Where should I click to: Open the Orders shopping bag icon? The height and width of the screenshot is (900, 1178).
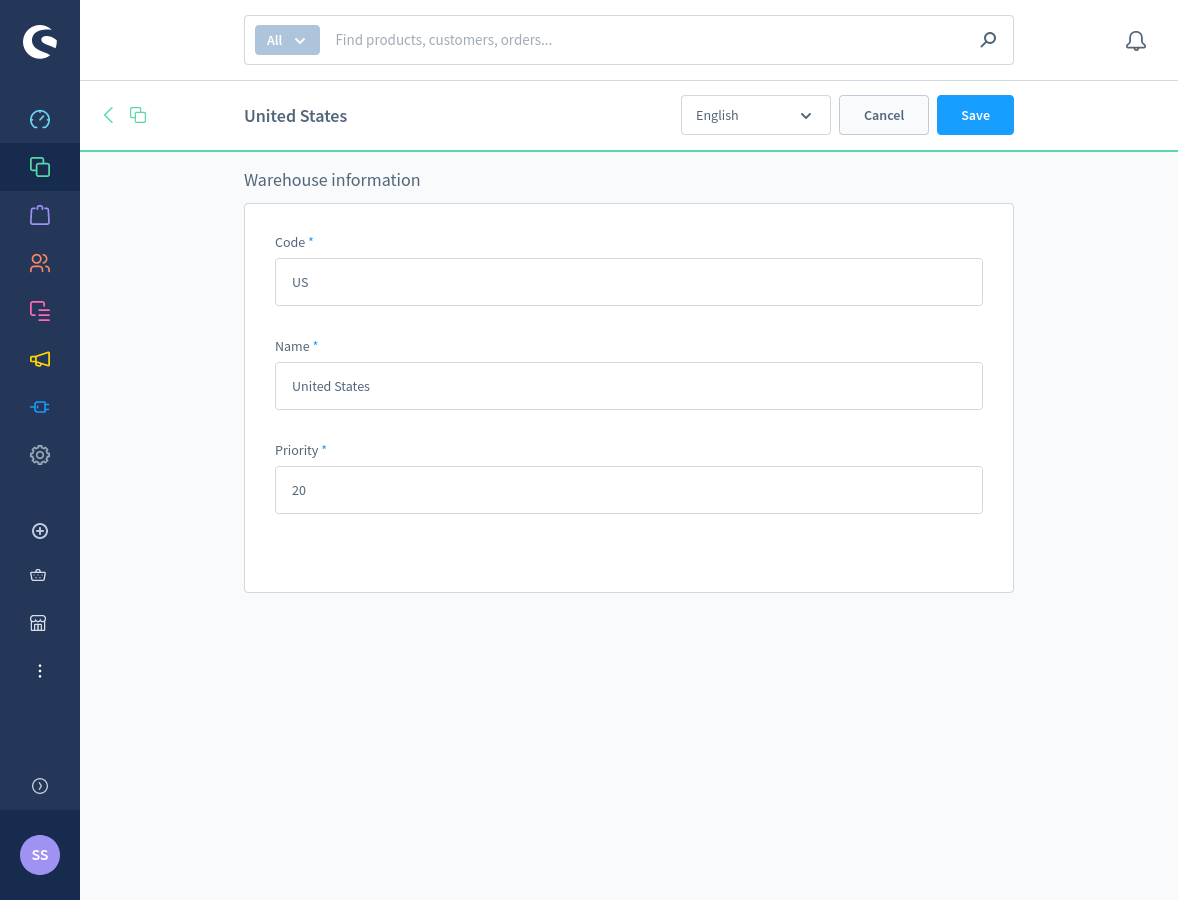pyautogui.click(x=40, y=216)
